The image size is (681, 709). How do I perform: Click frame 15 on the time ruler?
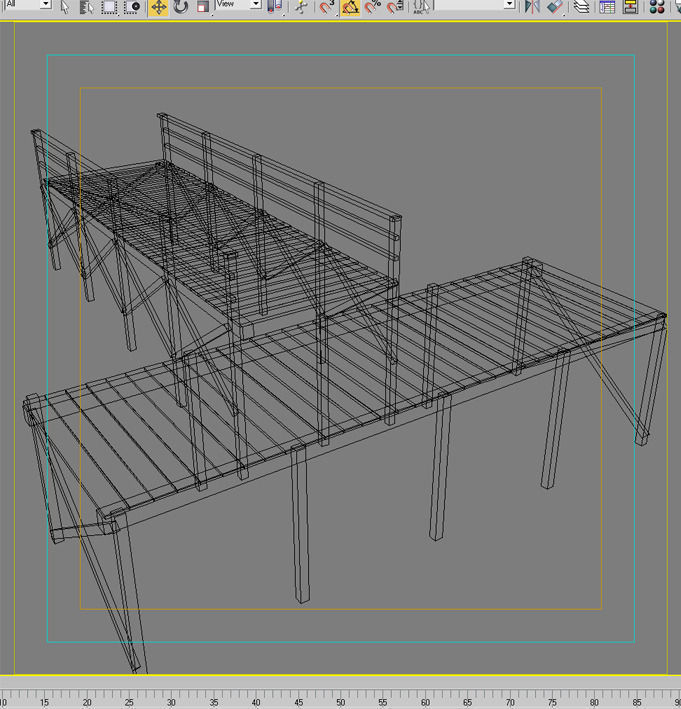coord(44,702)
